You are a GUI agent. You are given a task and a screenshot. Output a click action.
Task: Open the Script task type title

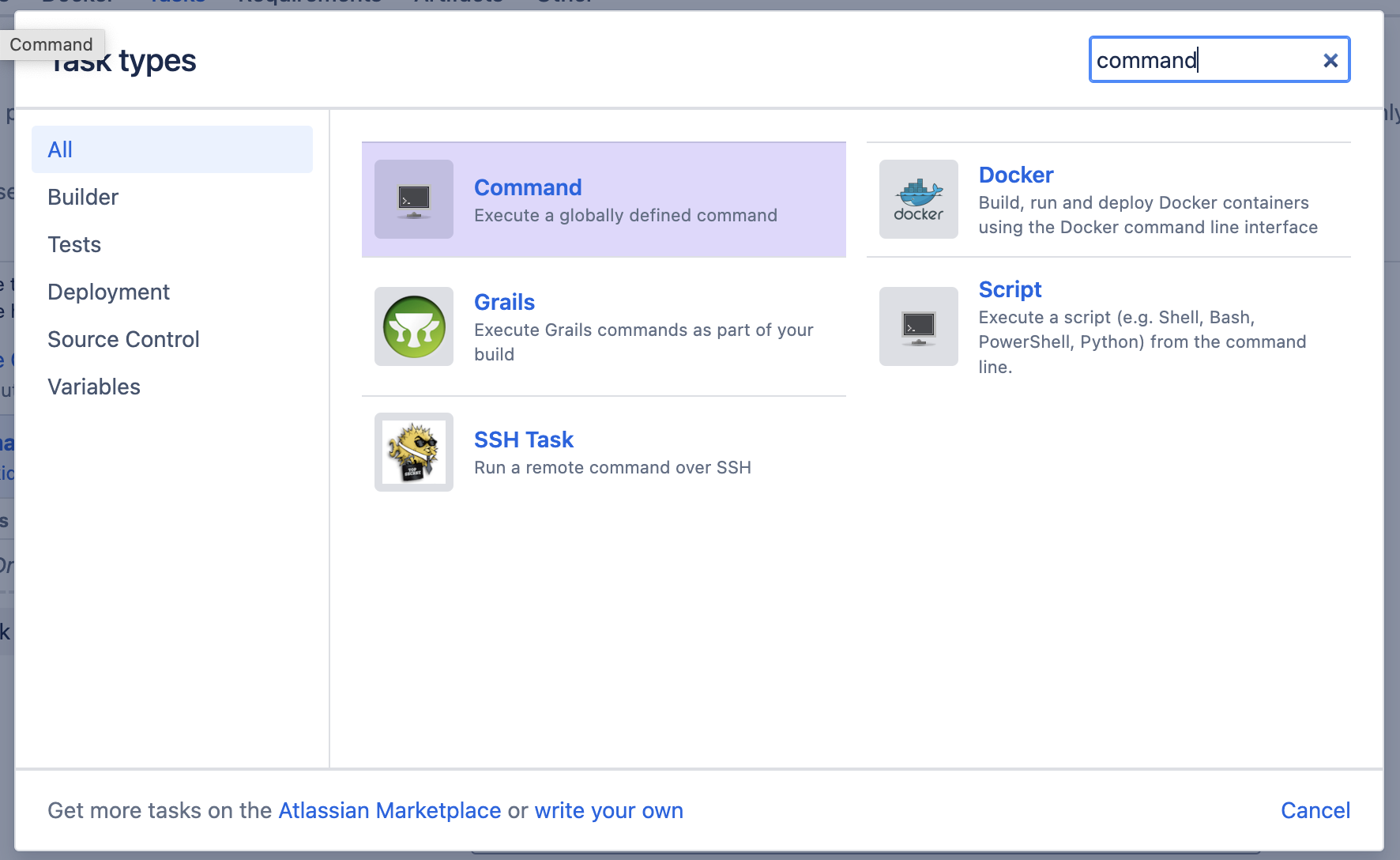pyautogui.click(x=1010, y=289)
